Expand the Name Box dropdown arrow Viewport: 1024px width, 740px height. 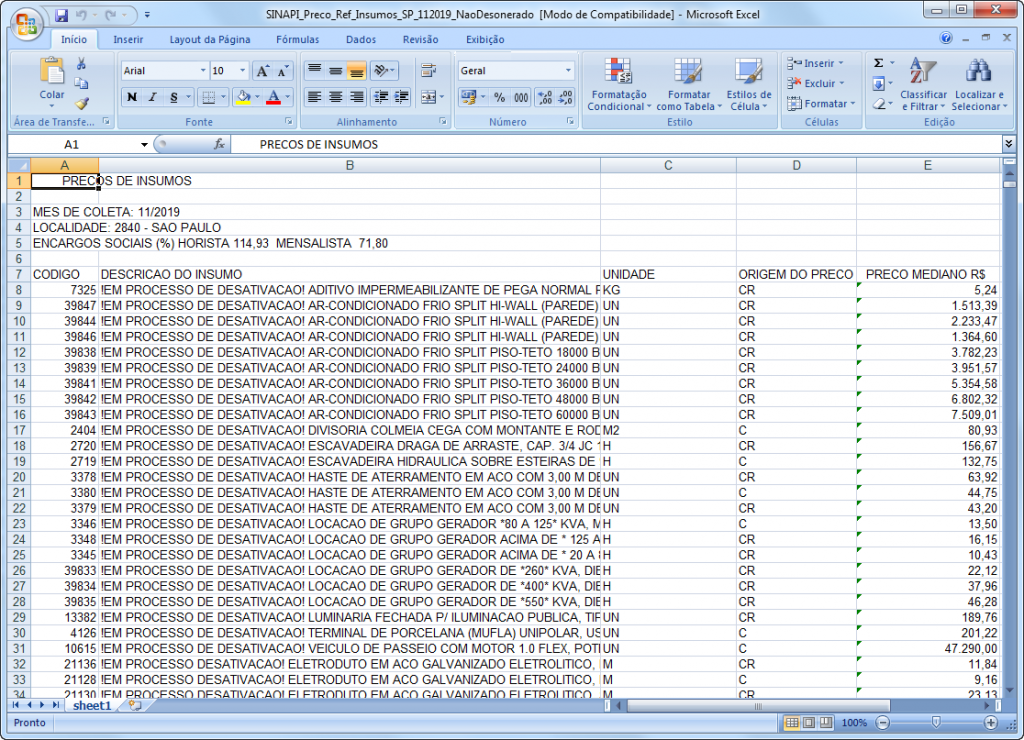[144, 144]
